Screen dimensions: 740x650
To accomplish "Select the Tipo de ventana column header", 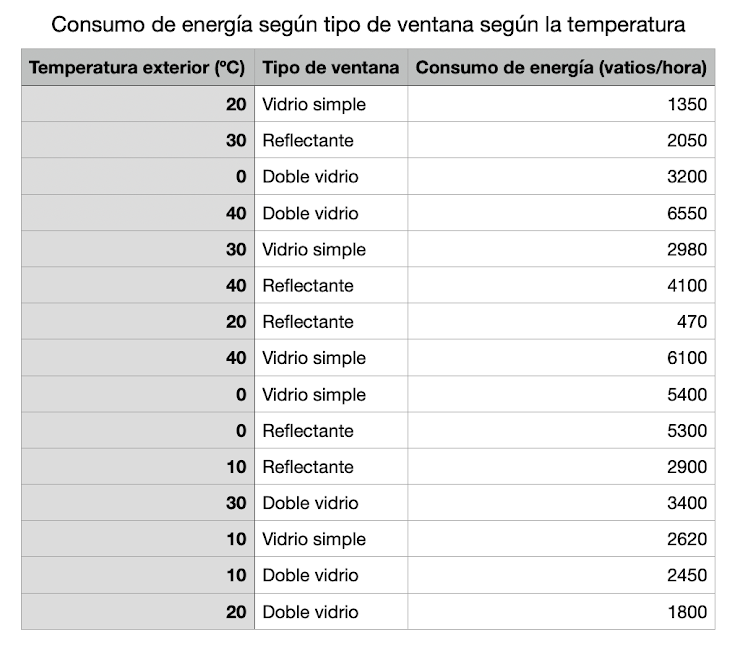I will click(x=331, y=67).
